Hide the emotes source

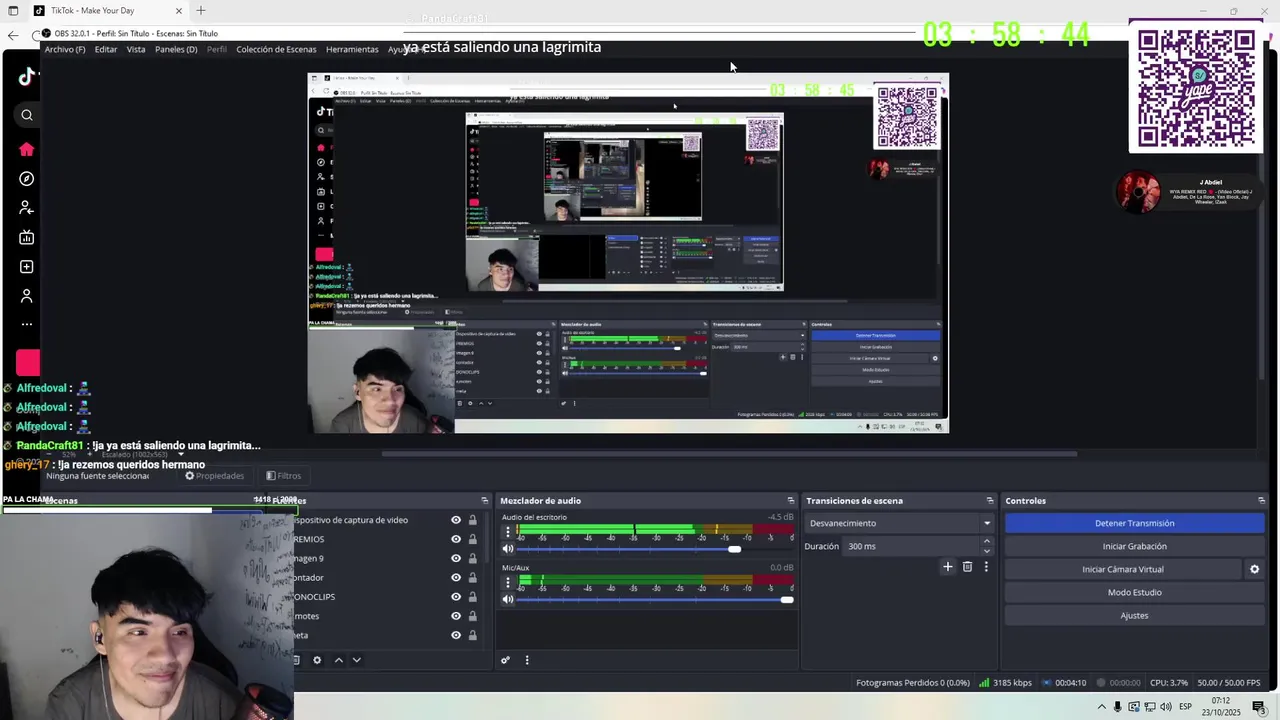[x=456, y=616]
